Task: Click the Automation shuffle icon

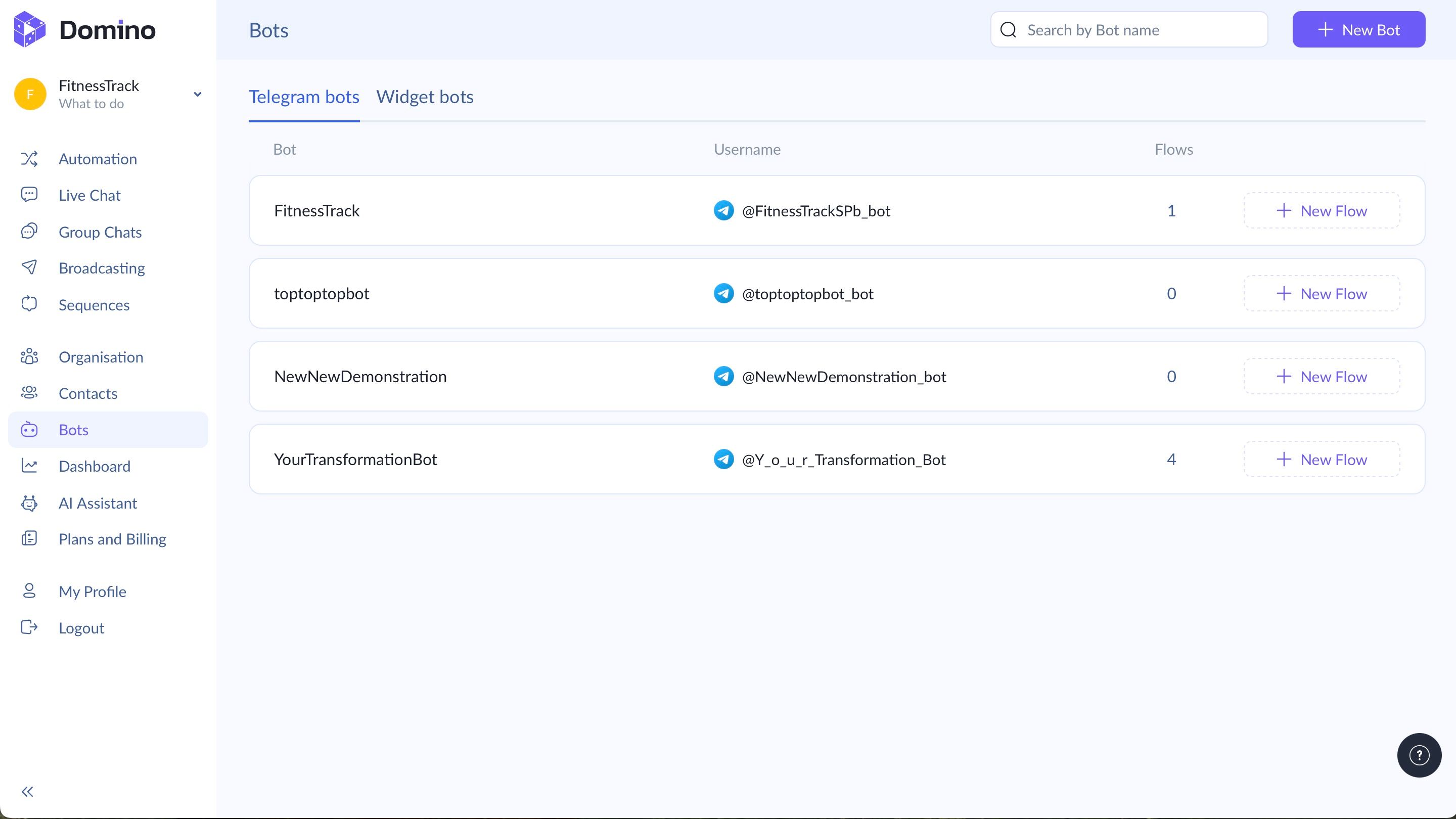Action: click(x=29, y=159)
